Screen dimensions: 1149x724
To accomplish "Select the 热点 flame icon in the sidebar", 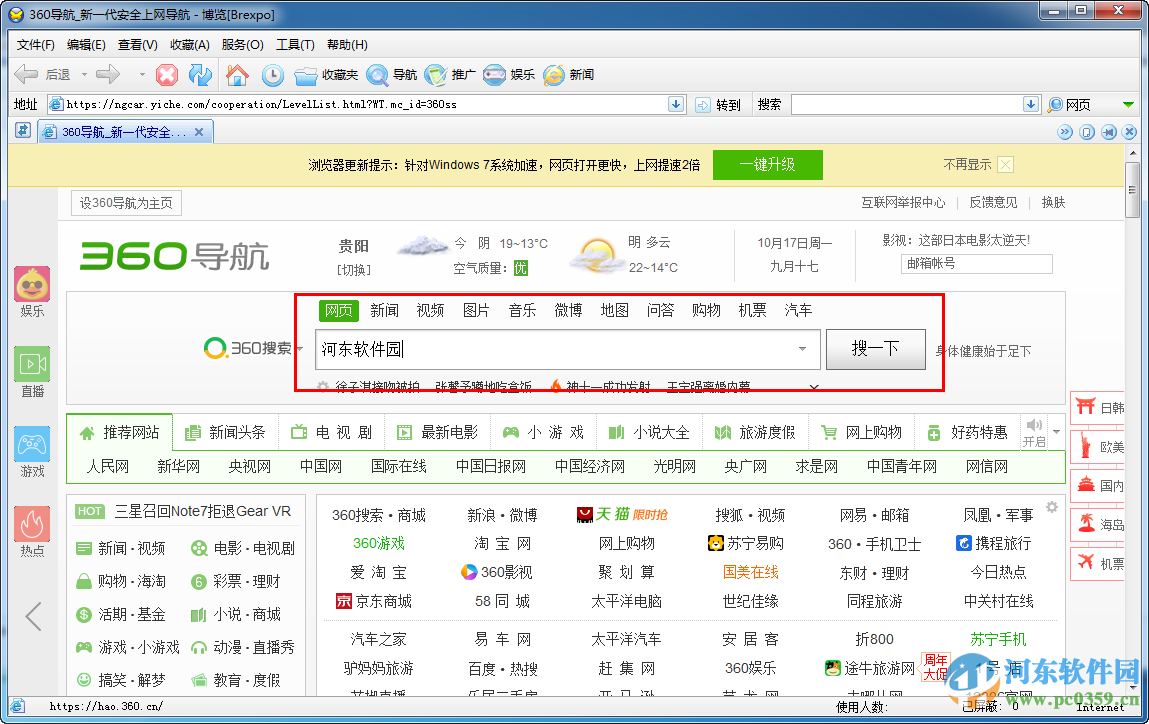I will 31,524.
